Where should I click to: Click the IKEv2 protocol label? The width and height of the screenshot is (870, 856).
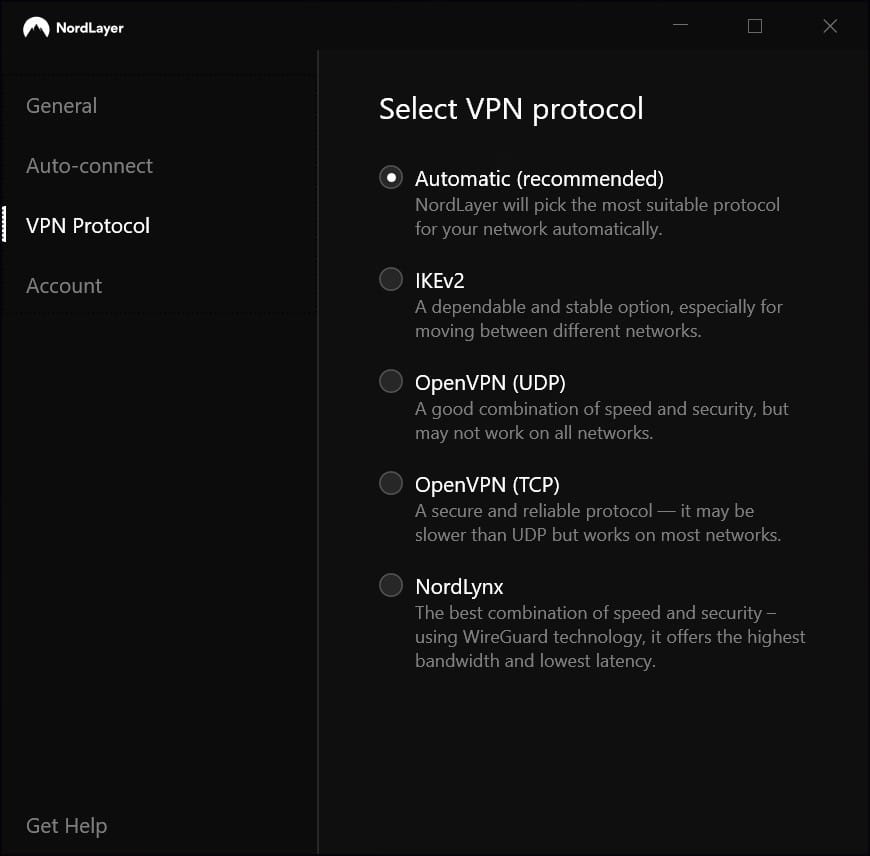pos(440,280)
